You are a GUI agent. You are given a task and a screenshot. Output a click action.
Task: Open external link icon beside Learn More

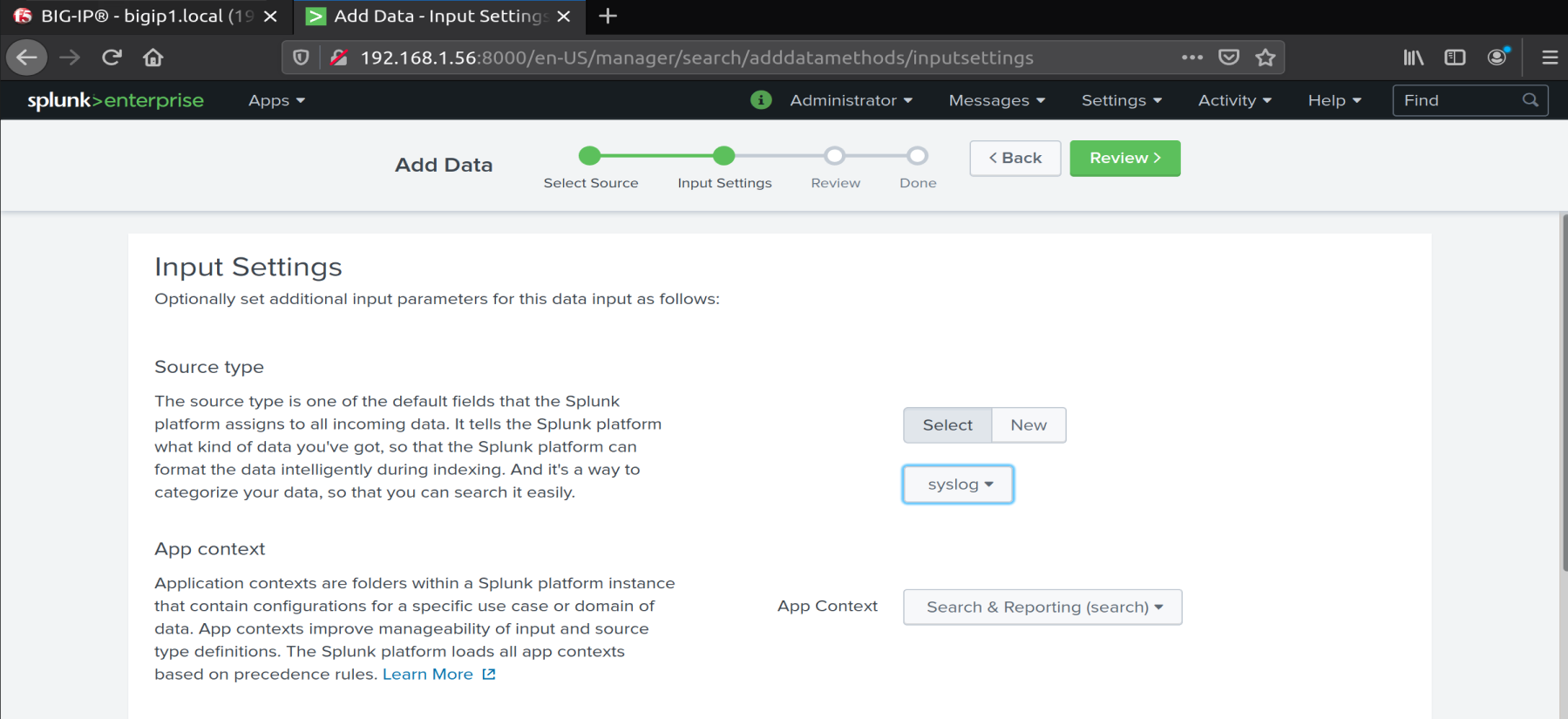click(489, 674)
